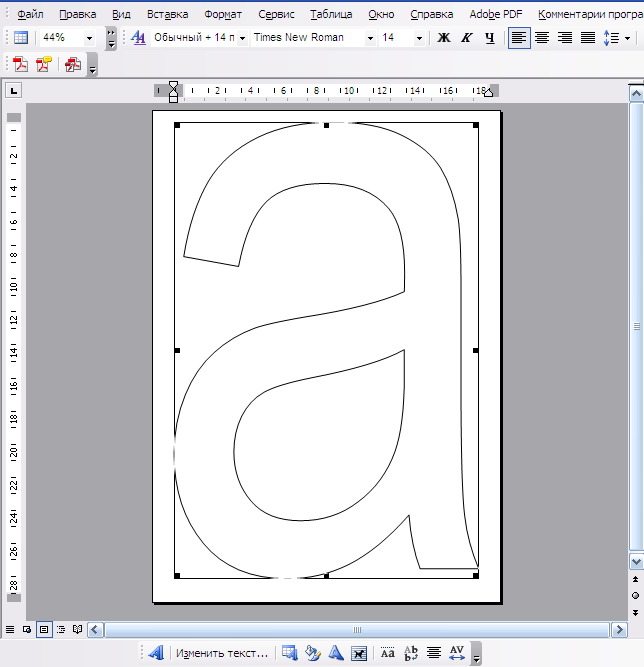Click center alignment button
This screenshot has height=667, width=644.
[x=541, y=38]
